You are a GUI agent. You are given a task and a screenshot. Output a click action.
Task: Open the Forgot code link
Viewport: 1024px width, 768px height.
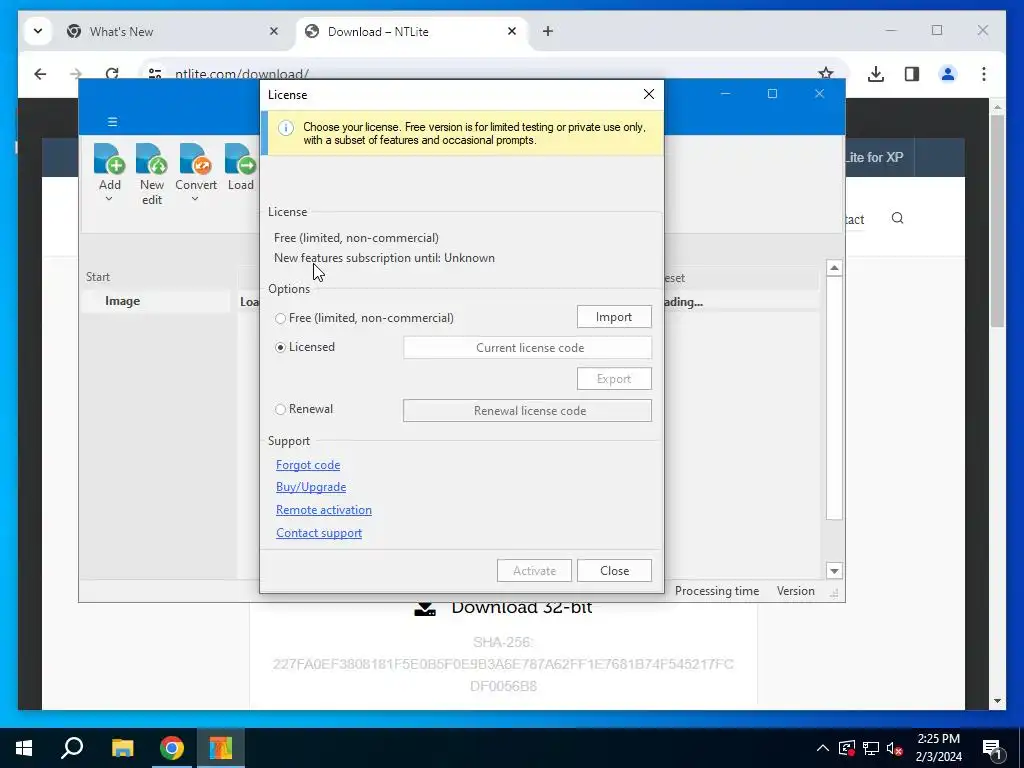[308, 465]
